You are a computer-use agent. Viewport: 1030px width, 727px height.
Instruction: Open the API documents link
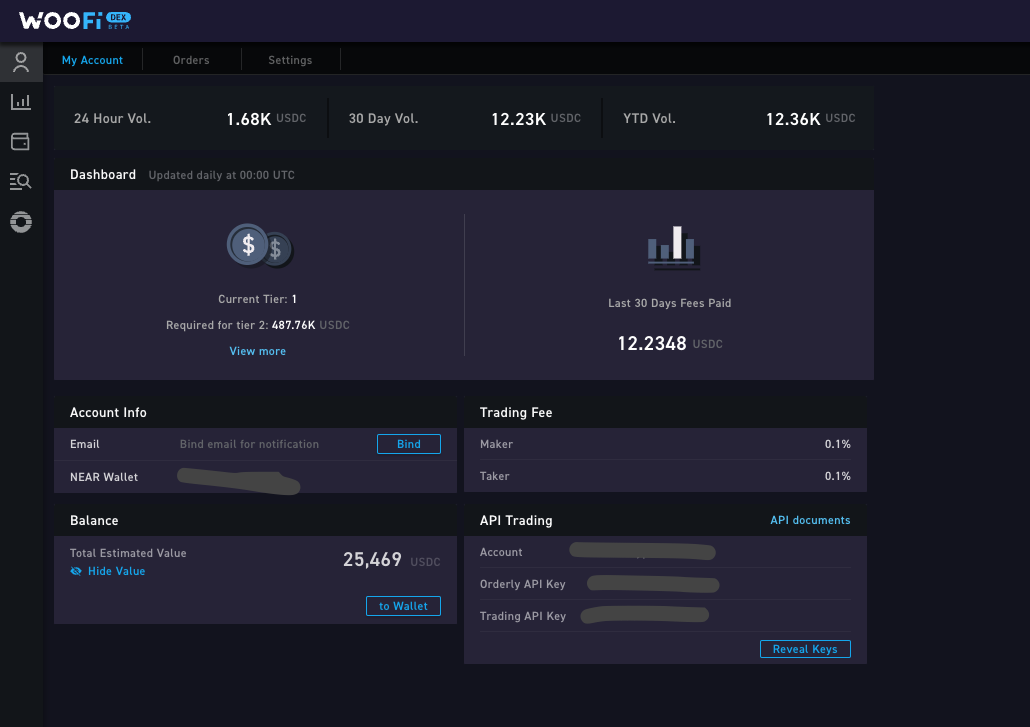tap(810, 520)
